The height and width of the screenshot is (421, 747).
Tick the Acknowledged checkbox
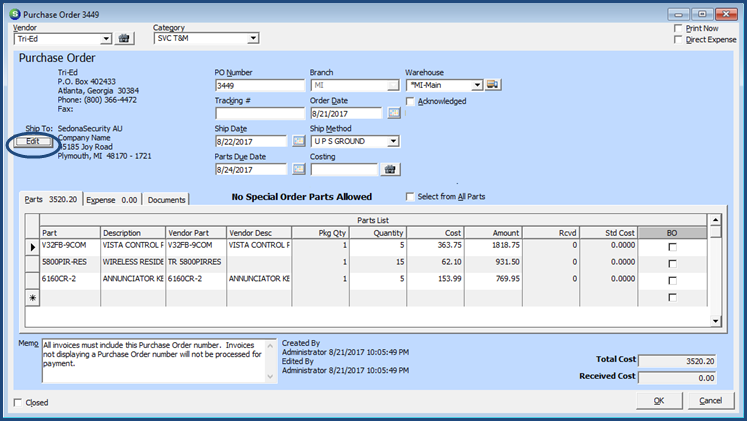pos(411,102)
